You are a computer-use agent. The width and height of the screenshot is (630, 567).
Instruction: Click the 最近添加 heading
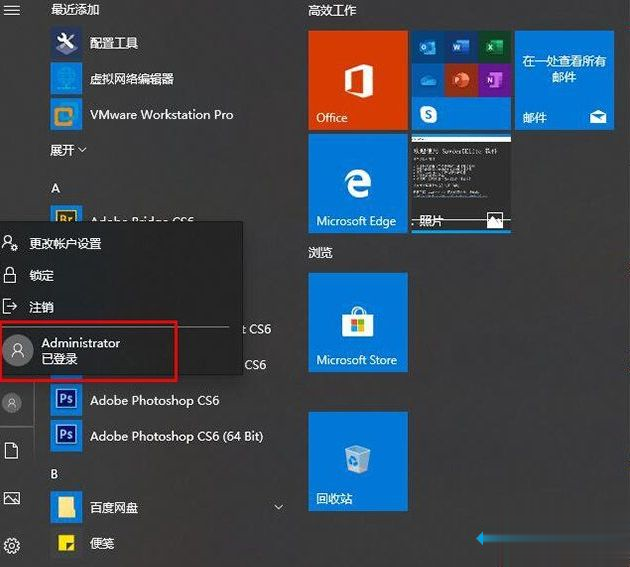pos(75,10)
